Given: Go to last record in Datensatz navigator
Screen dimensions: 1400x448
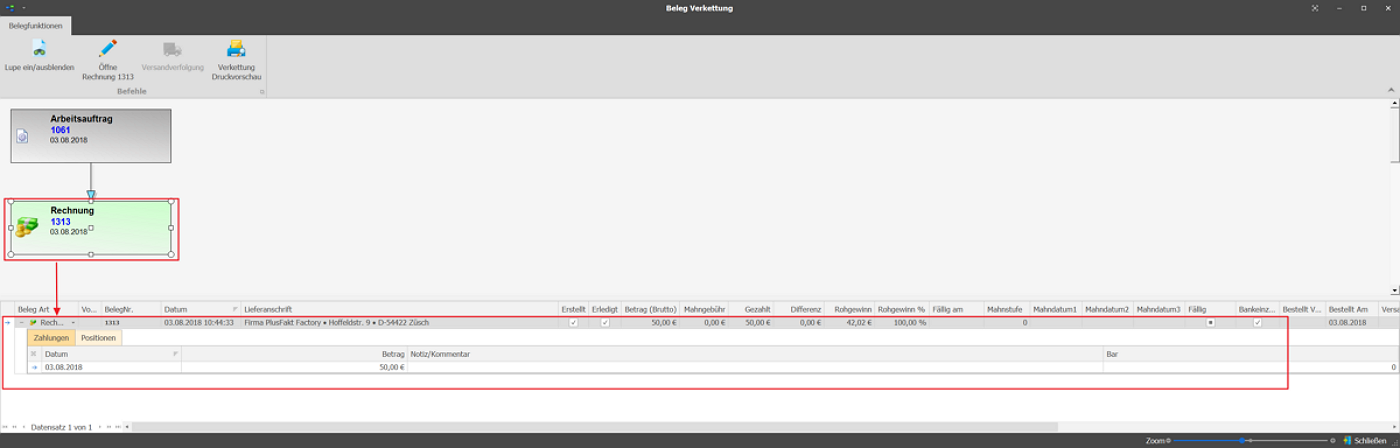Looking at the screenshot, I should pos(117,427).
